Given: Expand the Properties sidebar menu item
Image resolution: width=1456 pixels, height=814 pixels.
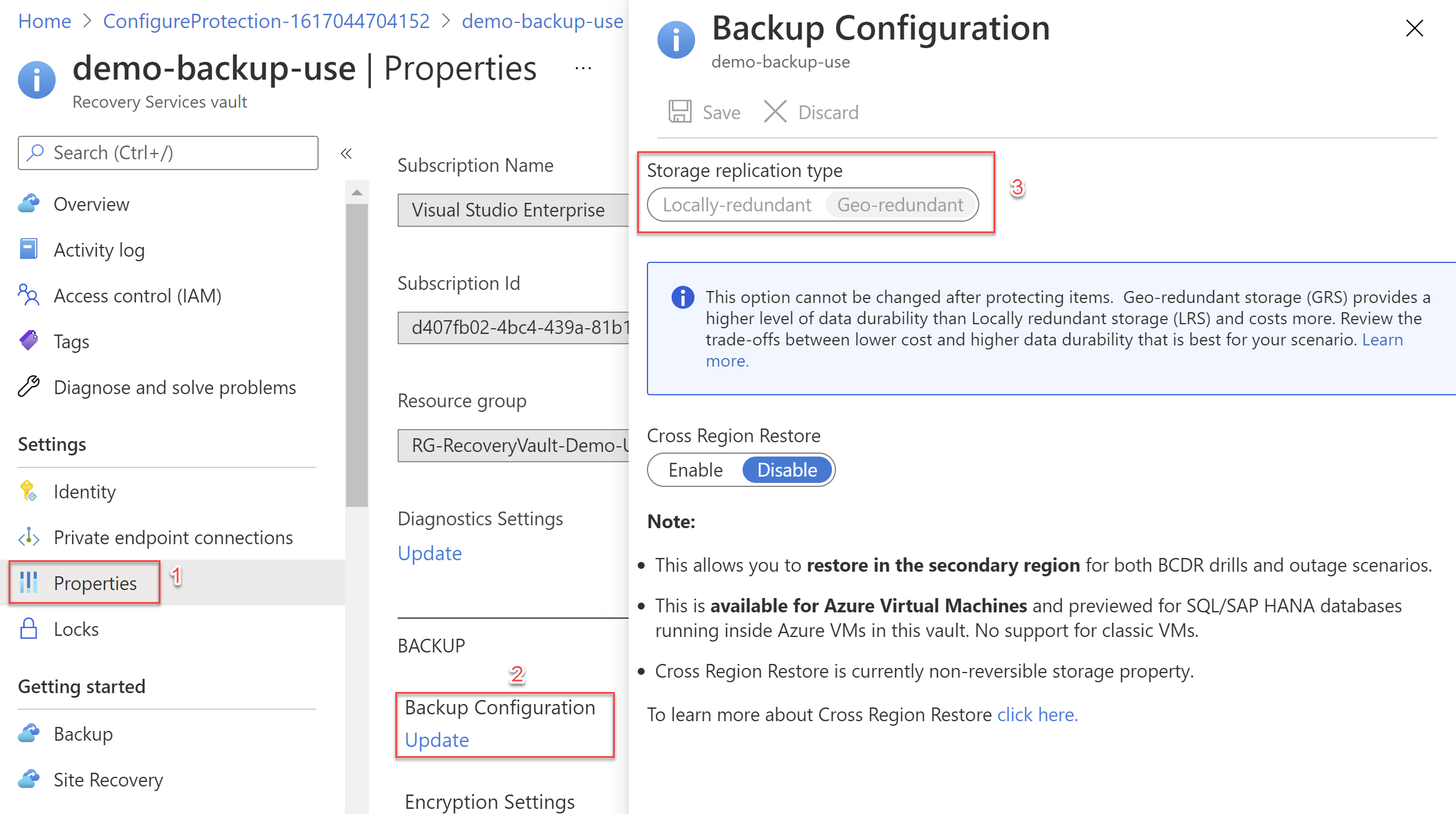Looking at the screenshot, I should tap(96, 582).
